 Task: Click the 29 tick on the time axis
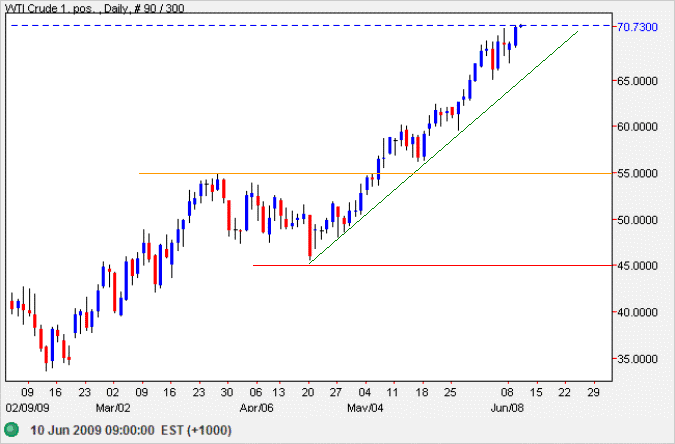[x=594, y=392]
